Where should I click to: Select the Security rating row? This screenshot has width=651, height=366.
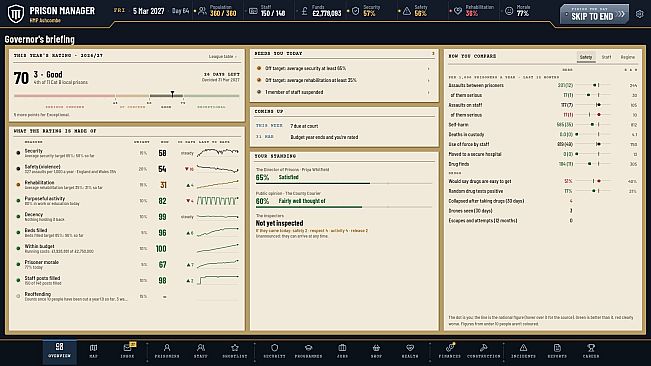pyautogui.click(x=127, y=153)
